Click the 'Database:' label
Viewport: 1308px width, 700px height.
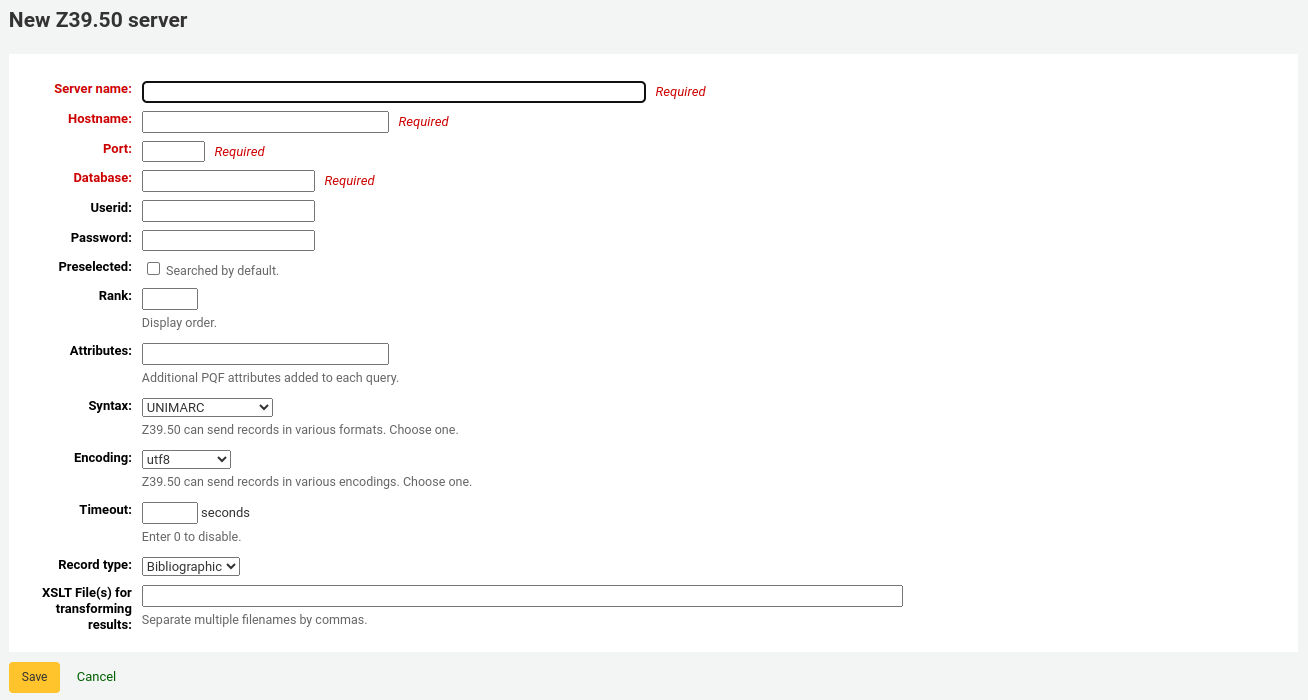tap(102, 178)
